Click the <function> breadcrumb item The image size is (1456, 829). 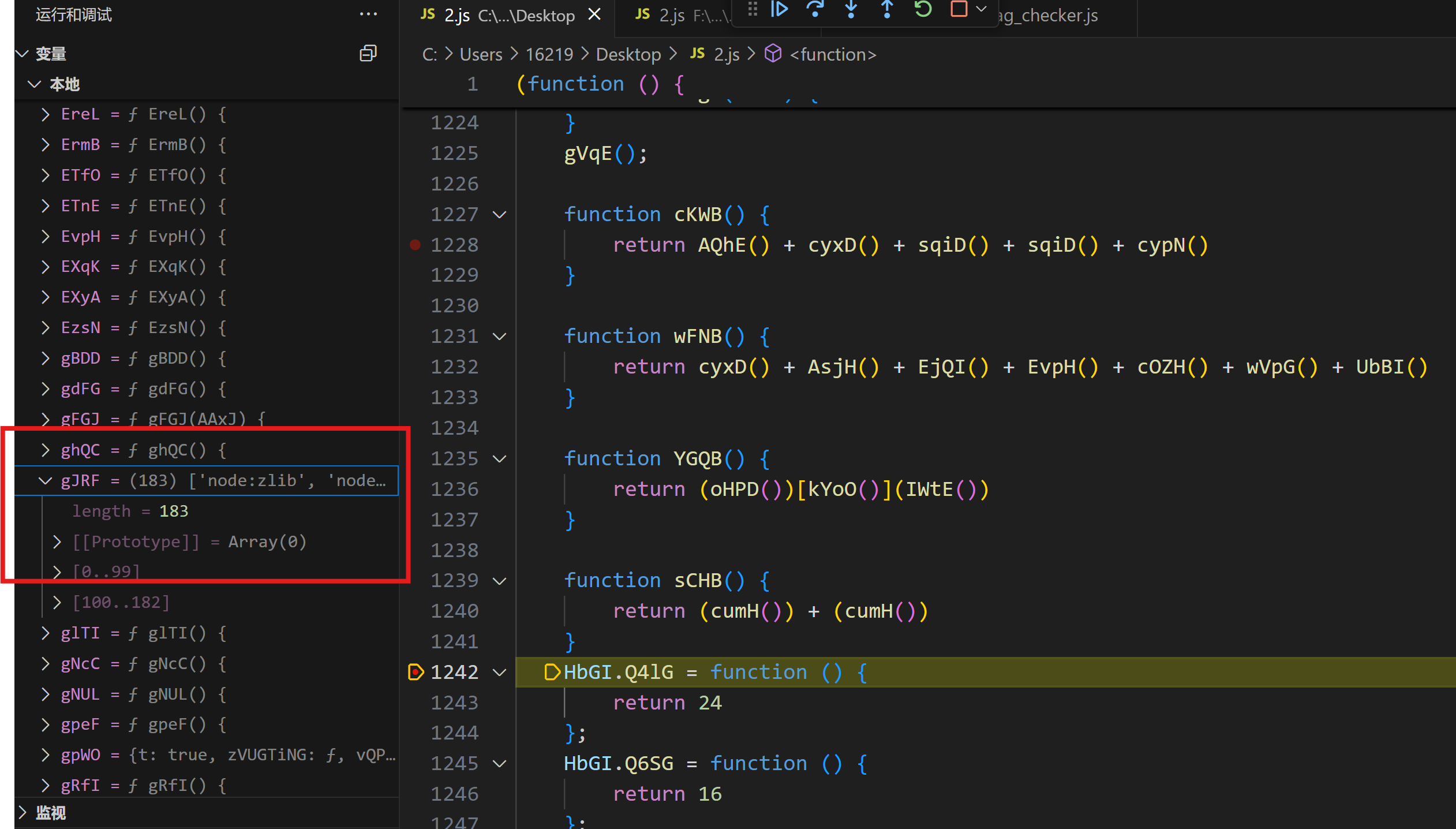coord(832,54)
